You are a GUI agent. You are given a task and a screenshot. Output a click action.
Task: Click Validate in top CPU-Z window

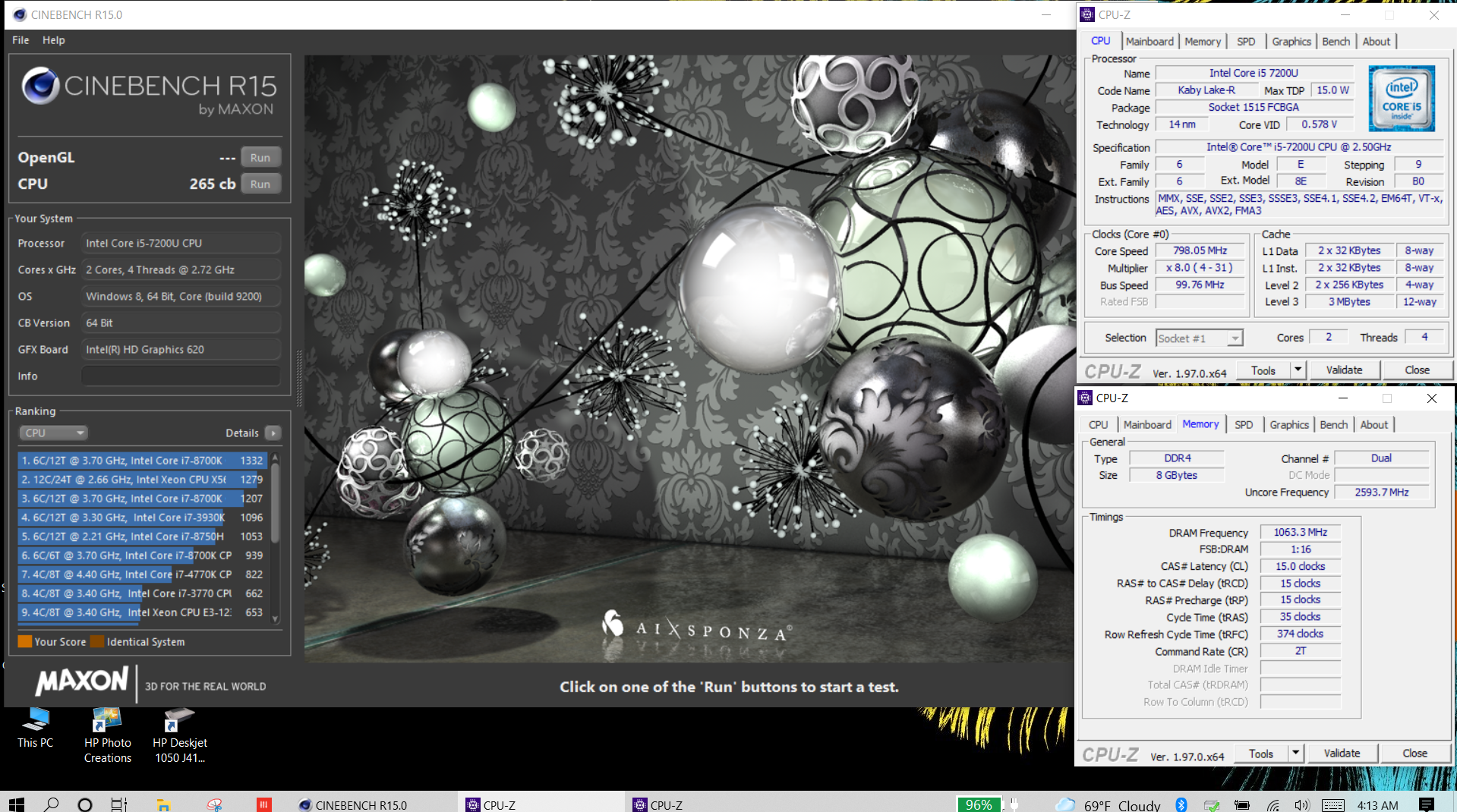point(1344,370)
